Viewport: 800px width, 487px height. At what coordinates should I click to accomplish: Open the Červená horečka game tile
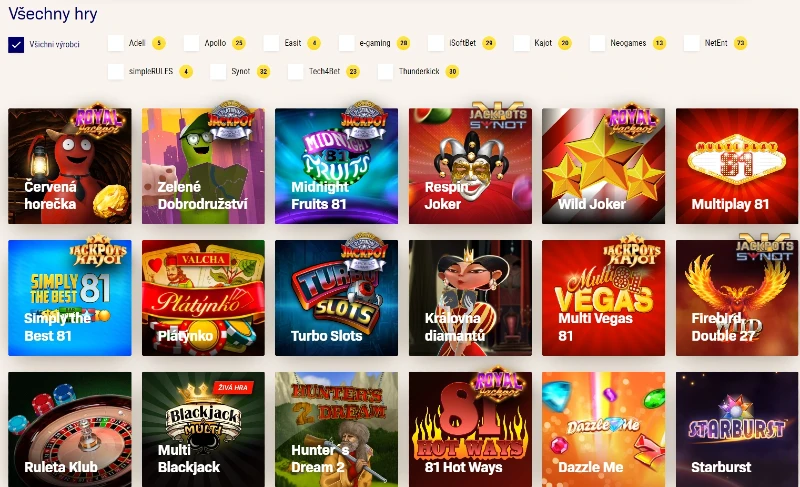[70, 166]
